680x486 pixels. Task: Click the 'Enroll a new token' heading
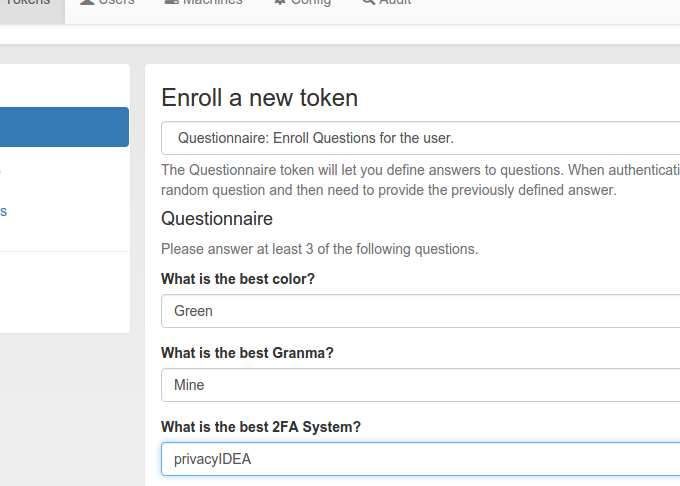point(259,98)
